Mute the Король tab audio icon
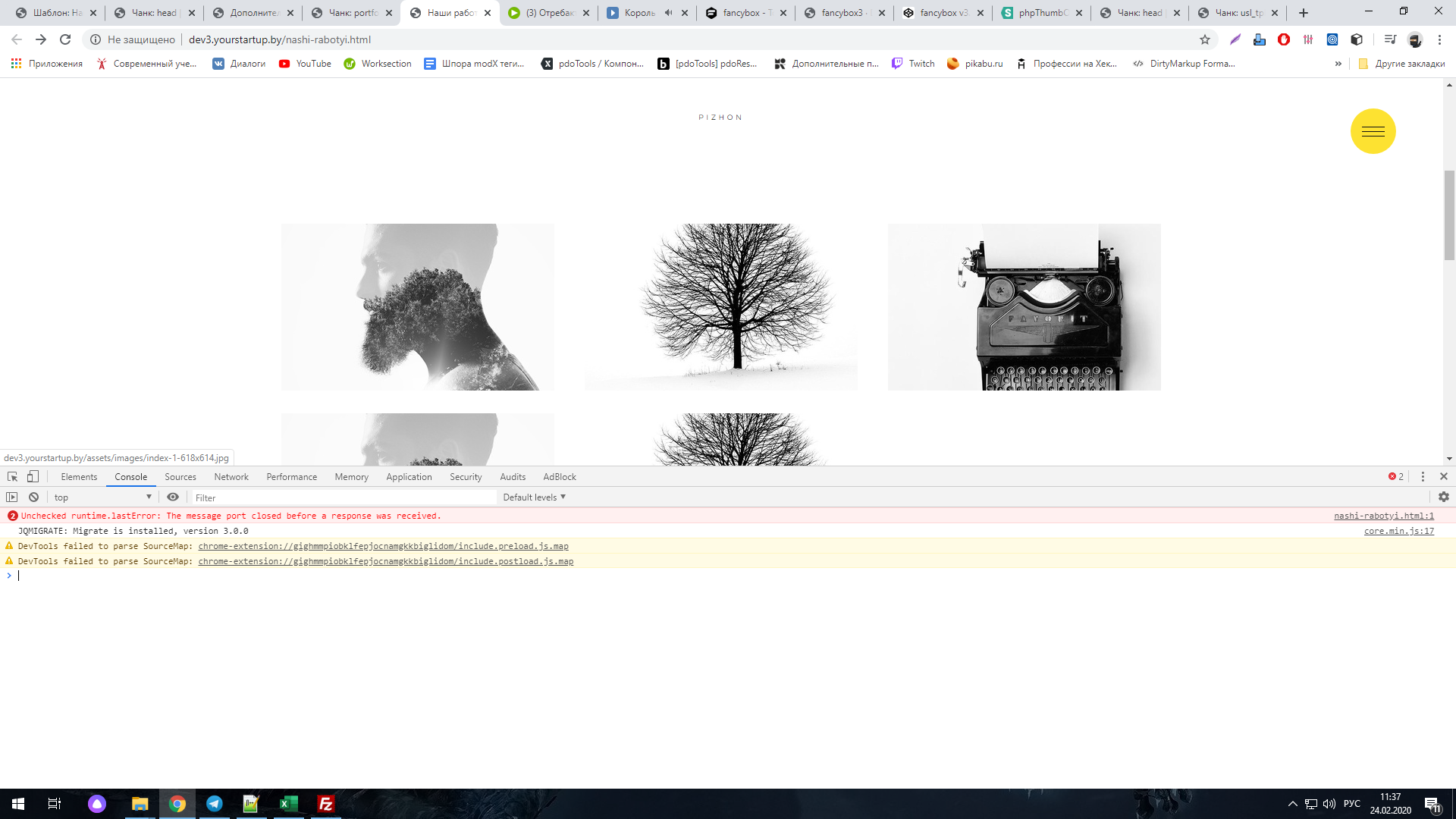Image resolution: width=1456 pixels, height=819 pixels. 668,13
